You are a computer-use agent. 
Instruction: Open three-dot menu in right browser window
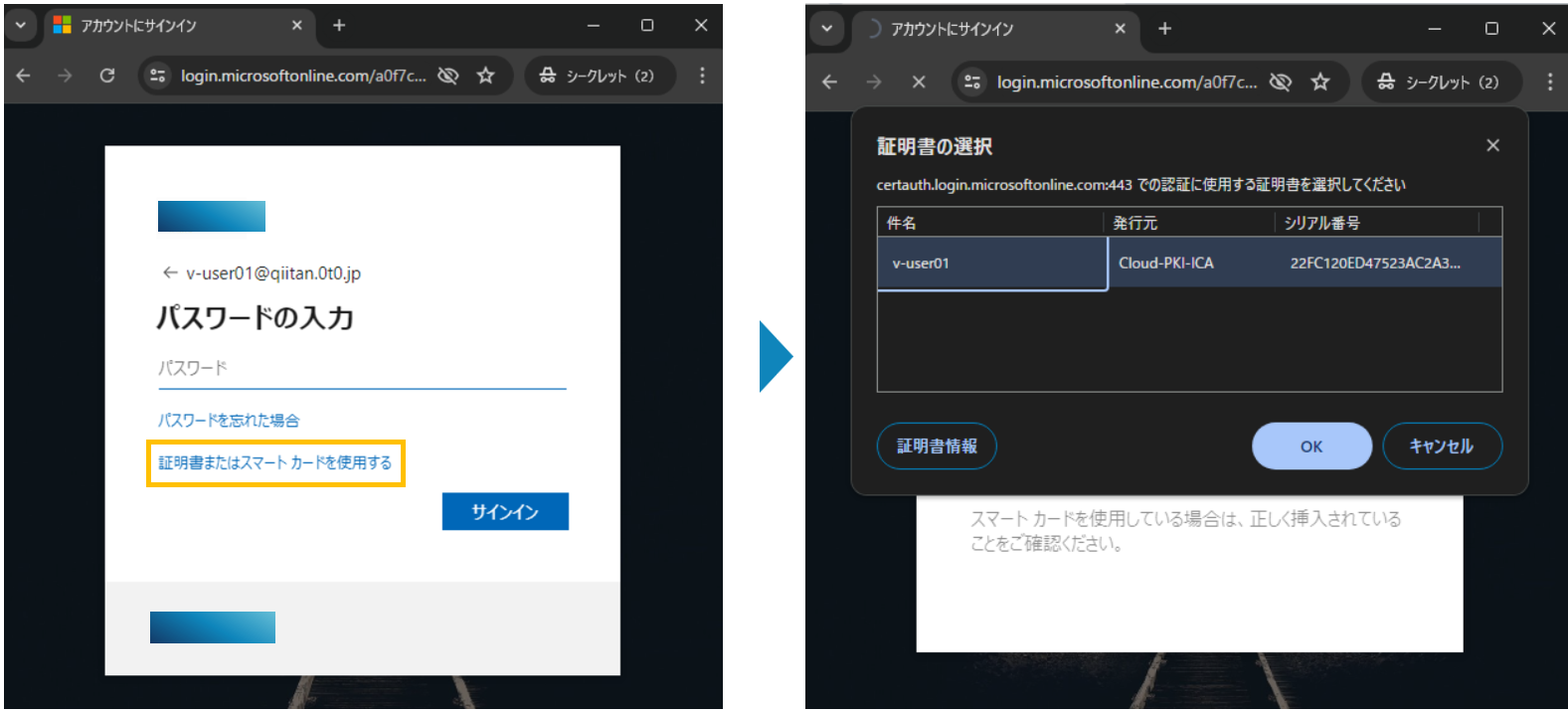tap(1549, 82)
